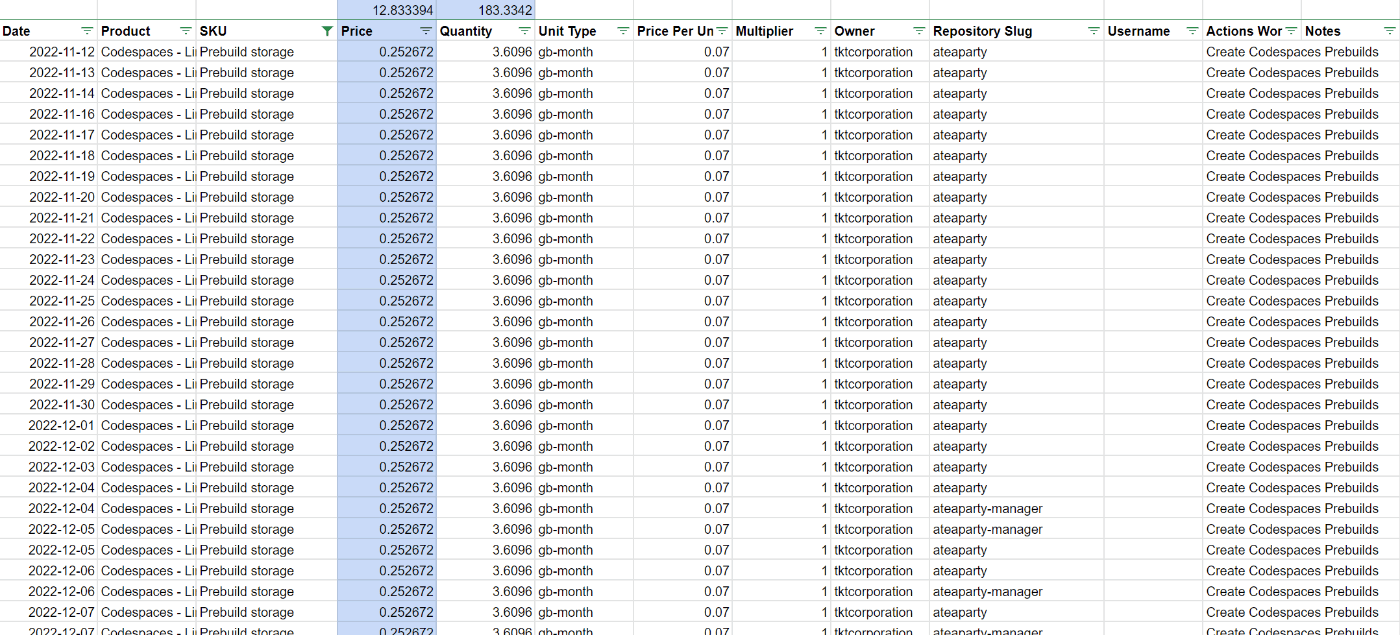Select Codespaces product cell in 2022-11-14 row
Viewport: 1400px width, 635px height.
(x=147, y=93)
